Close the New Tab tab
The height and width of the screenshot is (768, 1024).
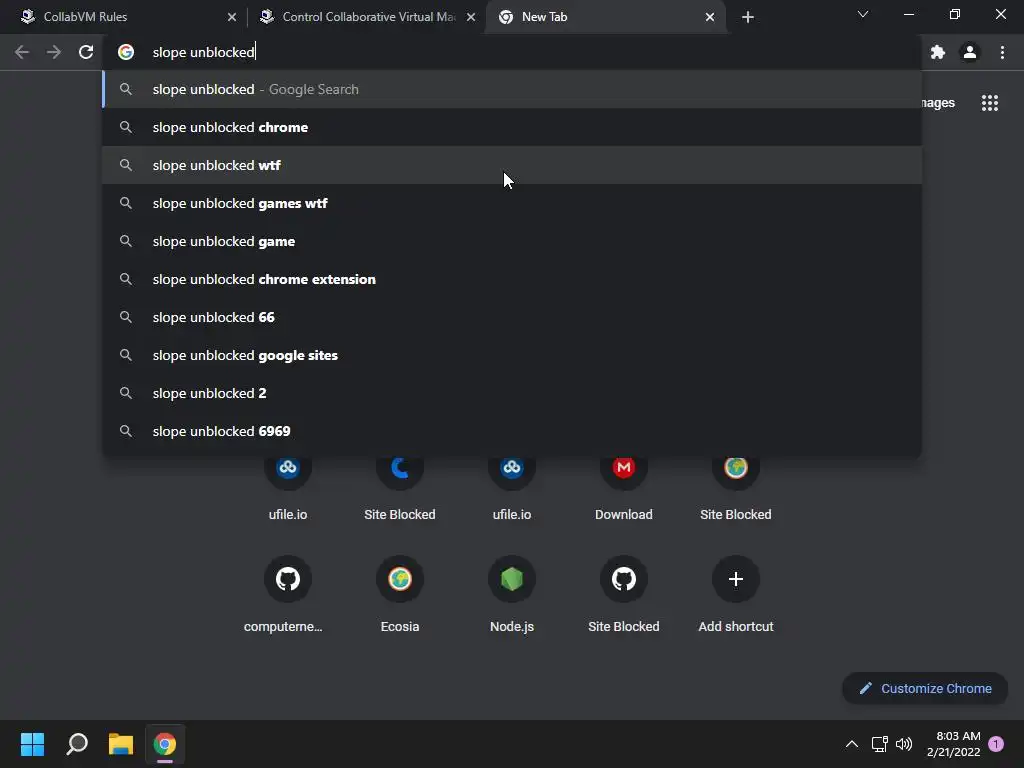[x=710, y=17]
